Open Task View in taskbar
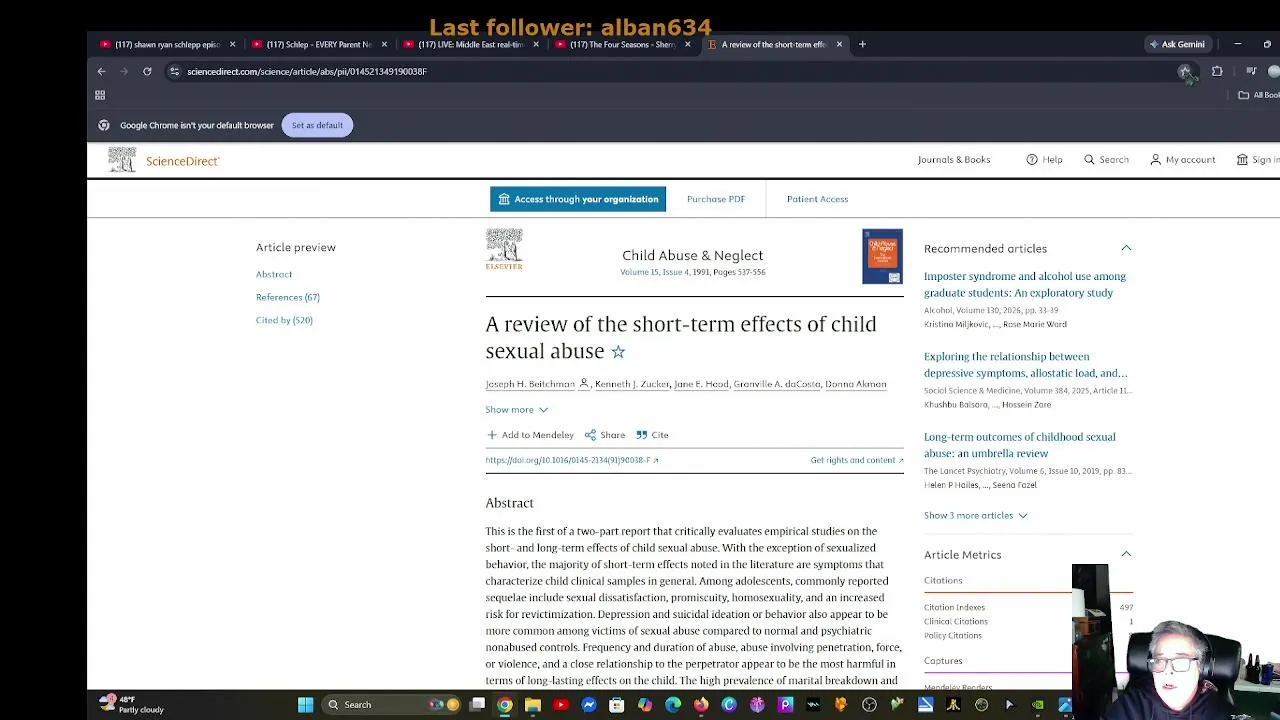Image resolution: width=1280 pixels, height=720 pixels. pos(478,705)
